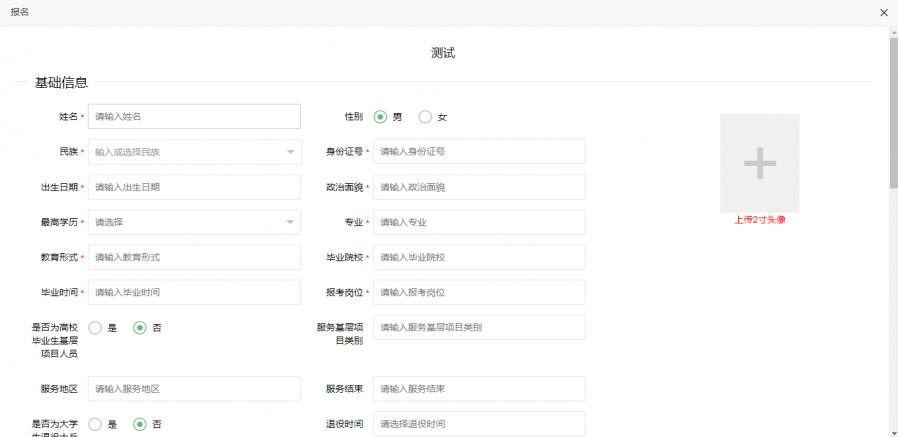Image resolution: width=898 pixels, height=437 pixels.
Task: Click the 身份证号 input field
Action: 479,151
